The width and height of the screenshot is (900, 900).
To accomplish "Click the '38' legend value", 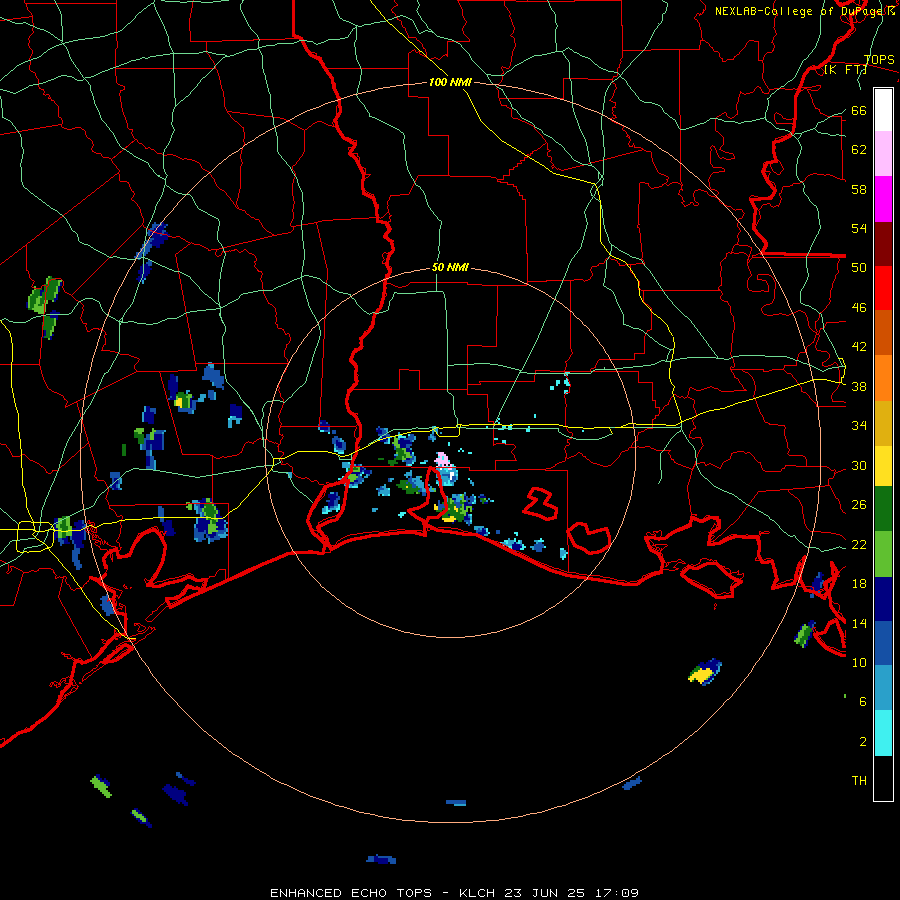I will pos(859,386).
